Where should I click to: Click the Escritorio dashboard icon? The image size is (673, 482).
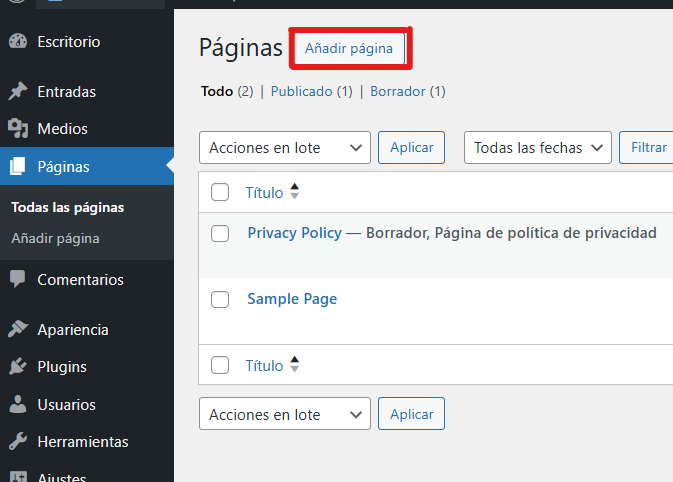coord(17,42)
